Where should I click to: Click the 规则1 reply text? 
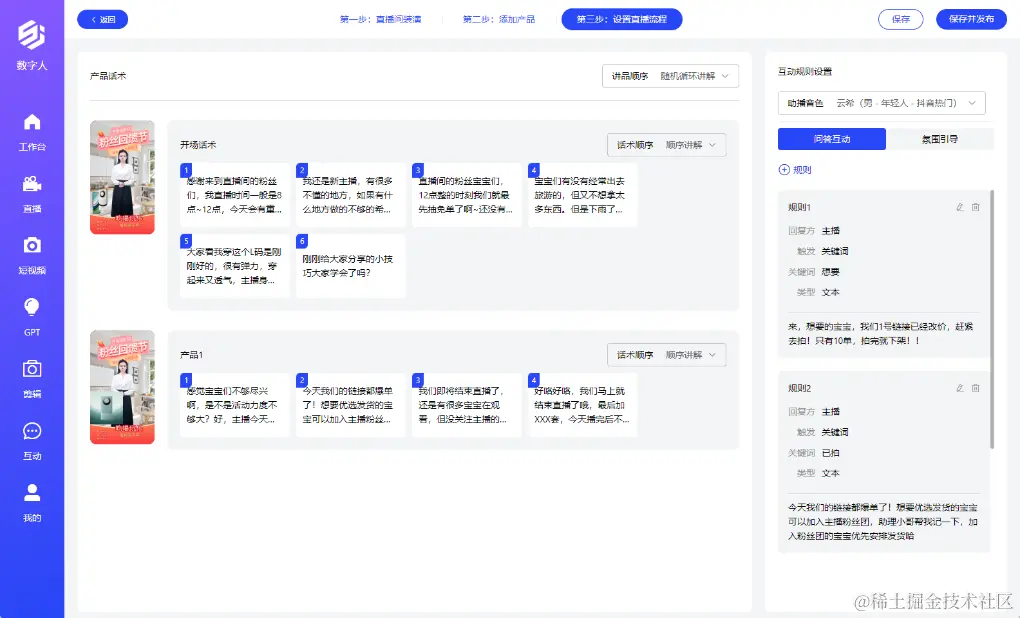tap(880, 334)
